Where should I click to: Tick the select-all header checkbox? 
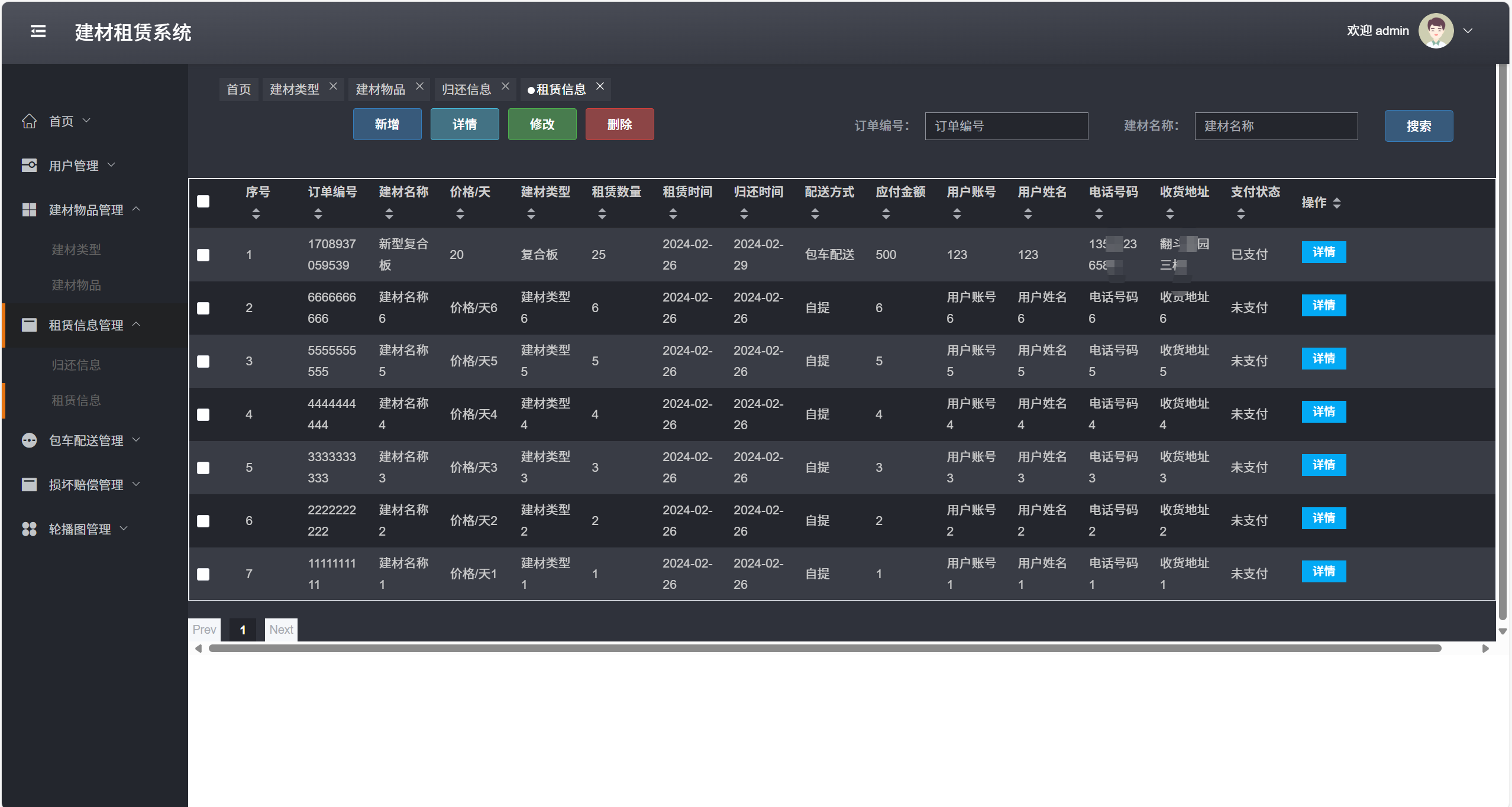(x=203, y=202)
